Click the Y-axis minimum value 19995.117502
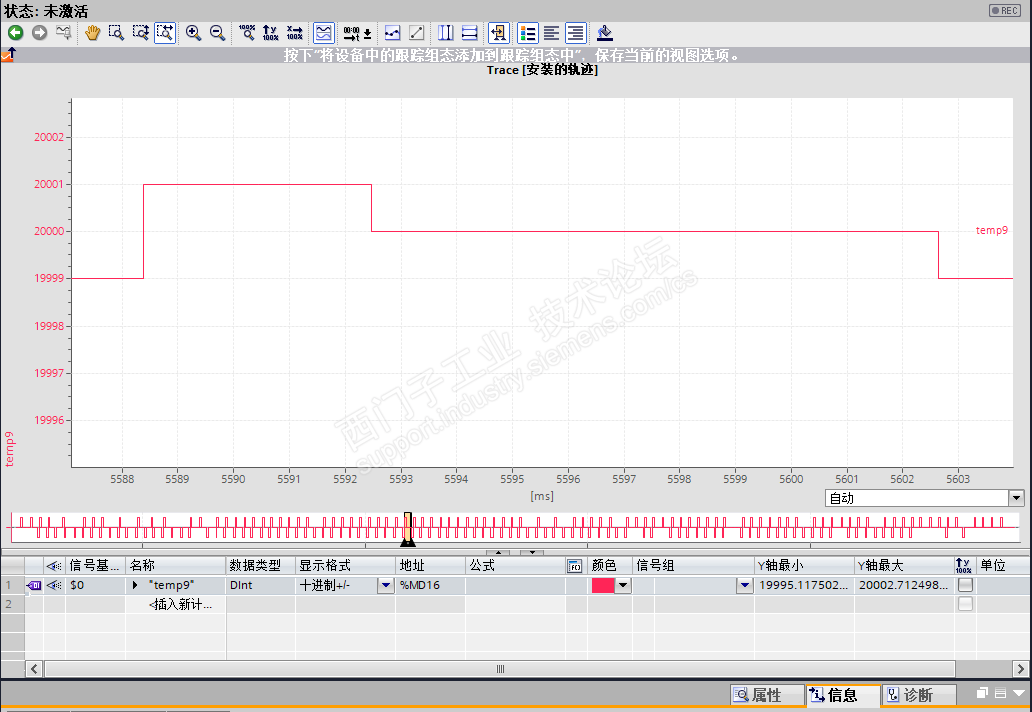Image resolution: width=1032 pixels, height=712 pixels. [x=804, y=585]
